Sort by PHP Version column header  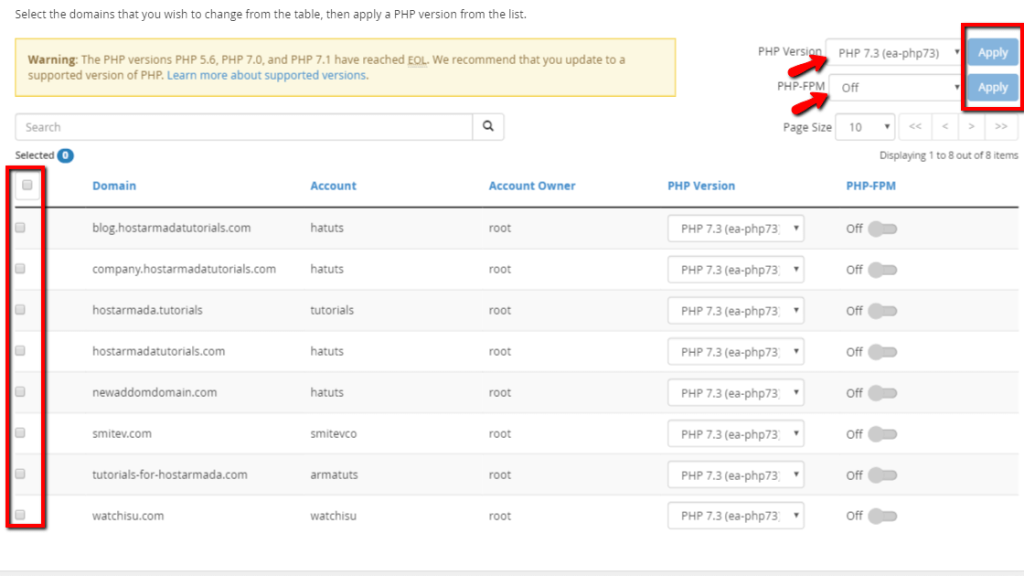click(x=701, y=185)
